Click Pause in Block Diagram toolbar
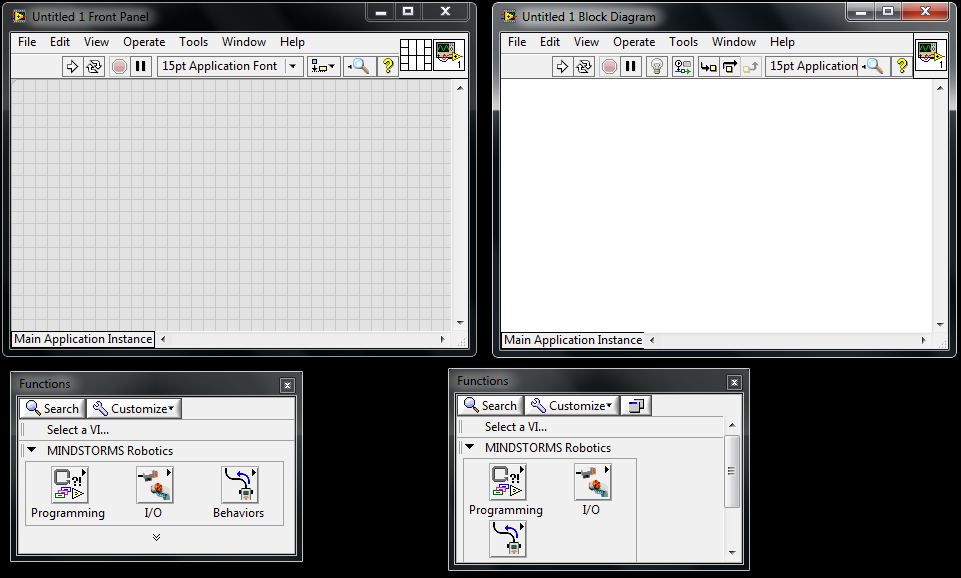 click(630, 66)
